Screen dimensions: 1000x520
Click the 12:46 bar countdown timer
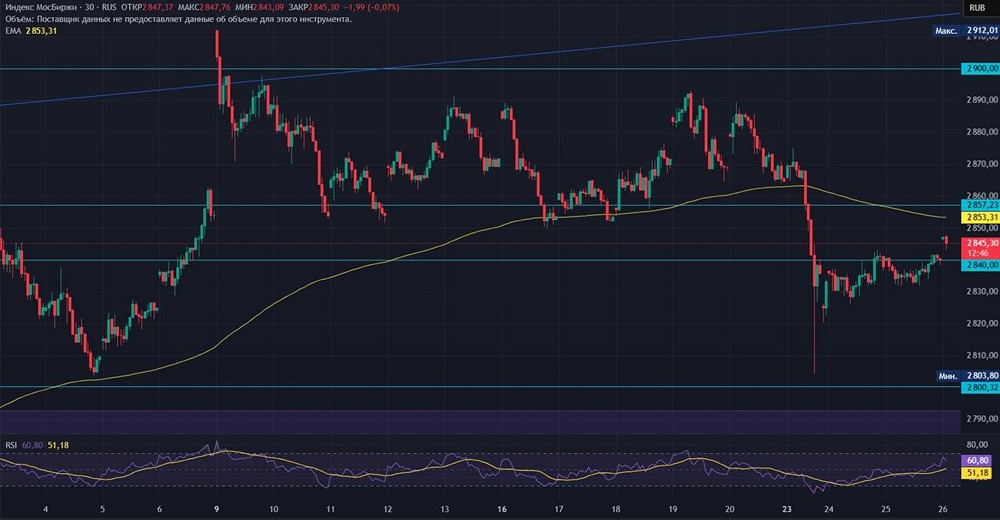pos(978,253)
